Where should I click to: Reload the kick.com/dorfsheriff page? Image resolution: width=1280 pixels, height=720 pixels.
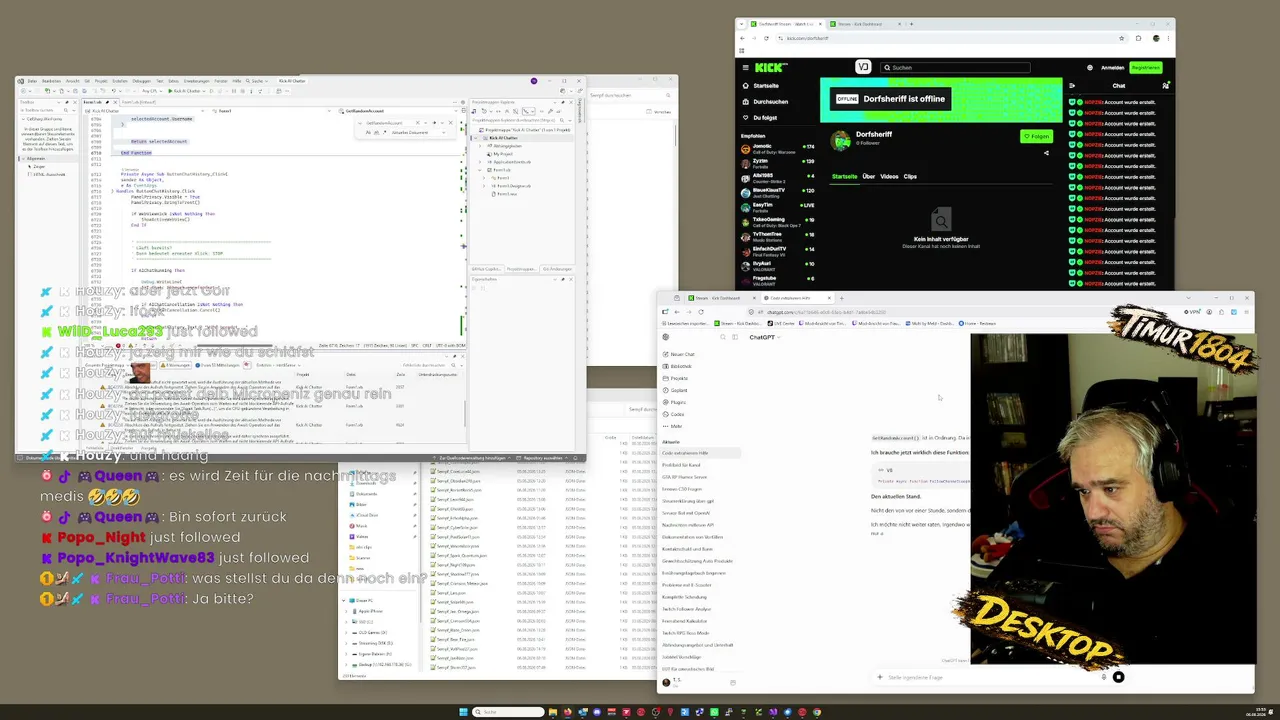coord(766,38)
